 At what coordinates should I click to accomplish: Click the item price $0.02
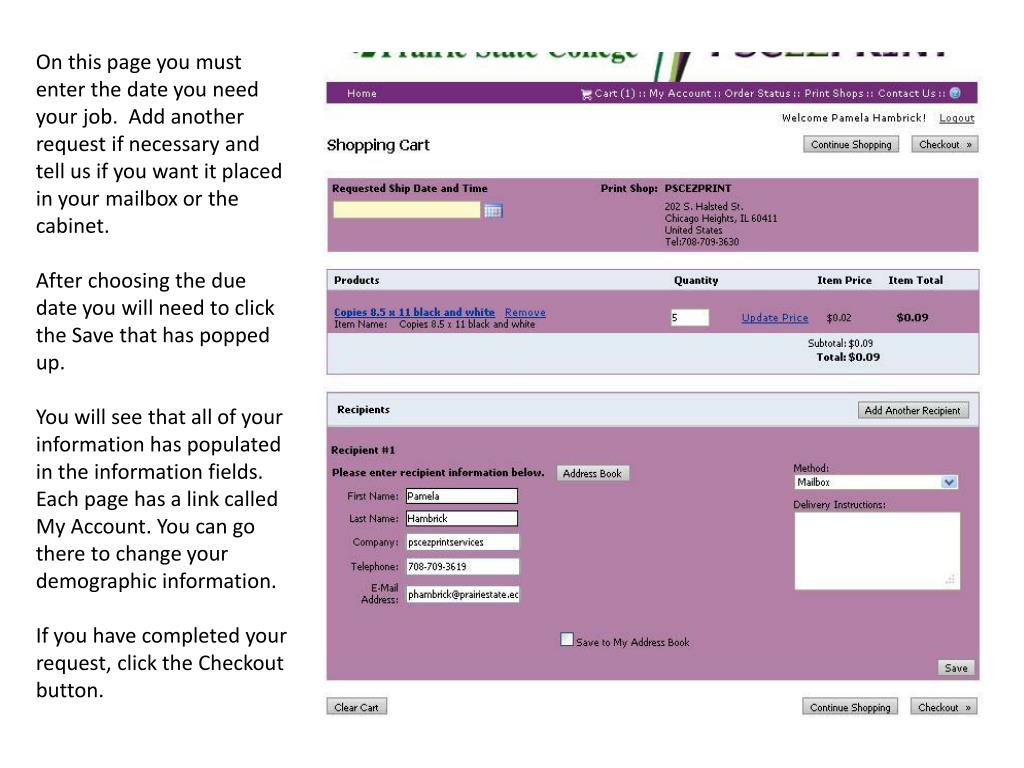coord(839,317)
